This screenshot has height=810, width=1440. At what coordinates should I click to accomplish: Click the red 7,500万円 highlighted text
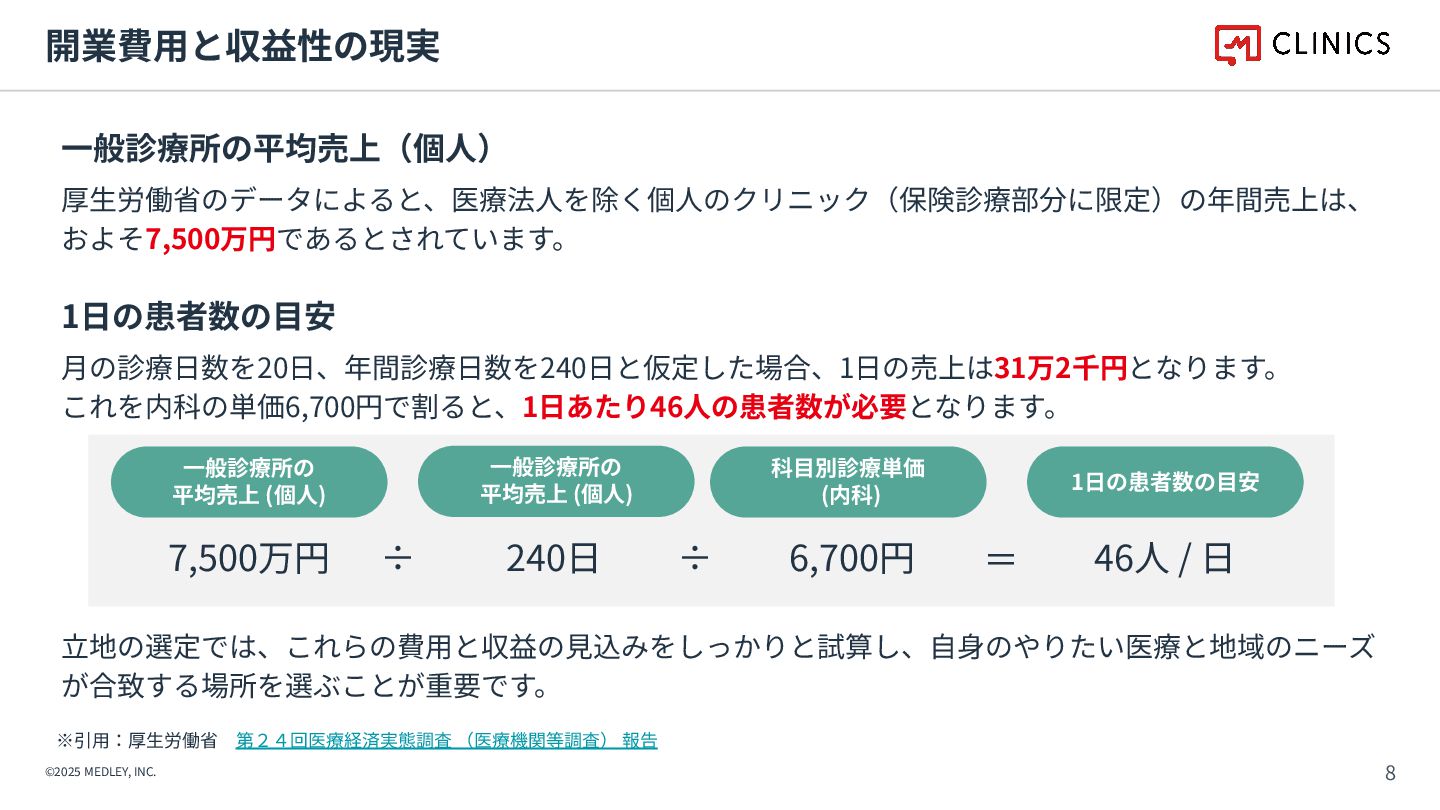click(x=210, y=240)
